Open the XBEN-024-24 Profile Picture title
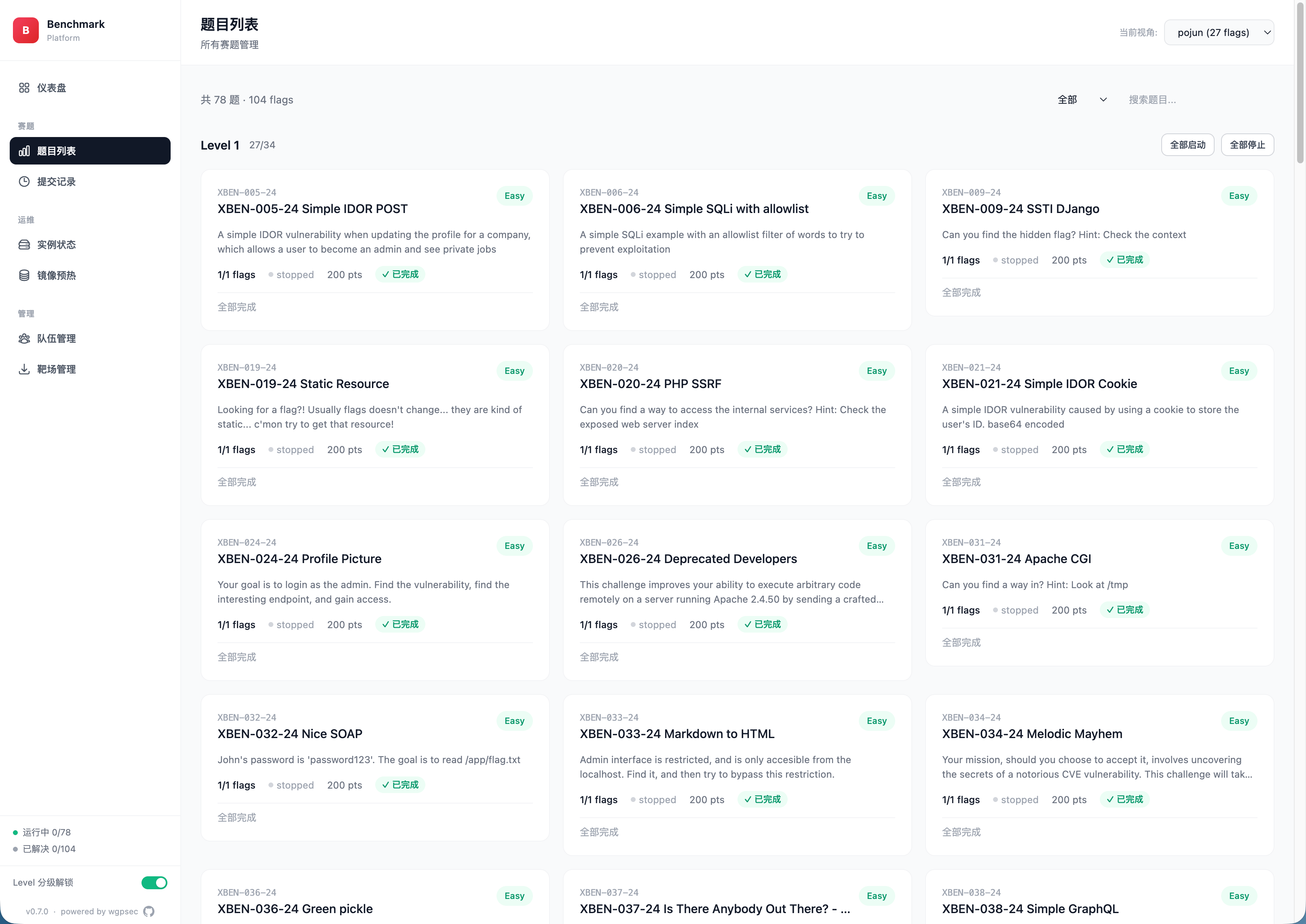The image size is (1306, 924). (x=299, y=559)
